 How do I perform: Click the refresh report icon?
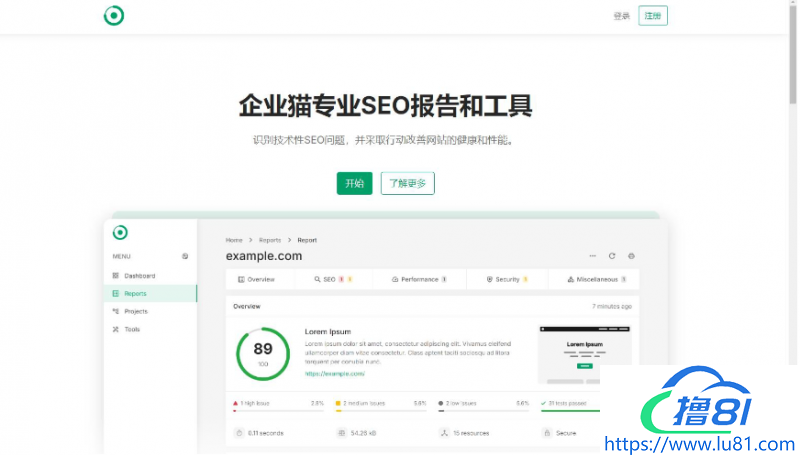click(612, 256)
